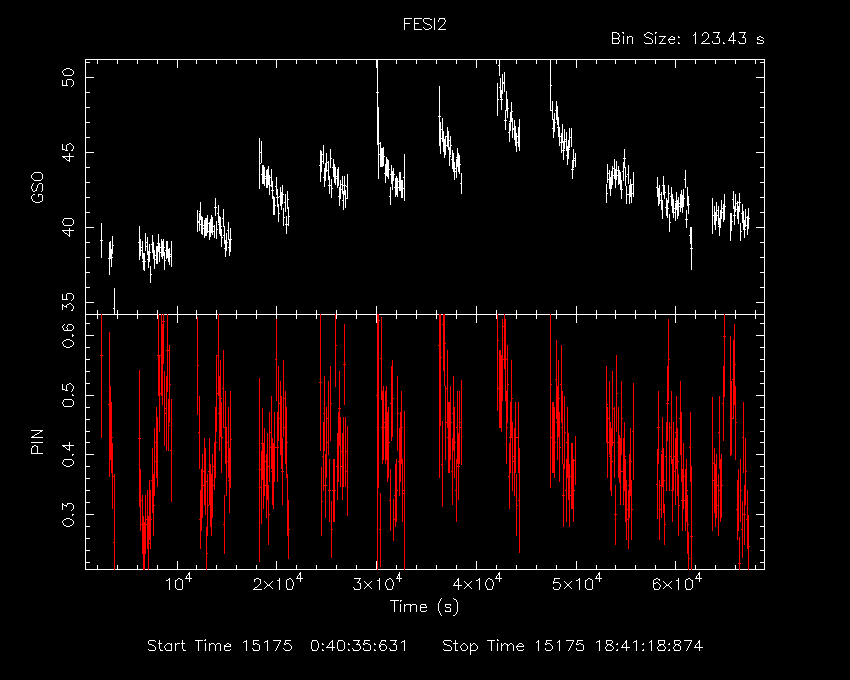The image size is (850, 680).
Task: Click the GSO y-axis label
Action: [37, 188]
